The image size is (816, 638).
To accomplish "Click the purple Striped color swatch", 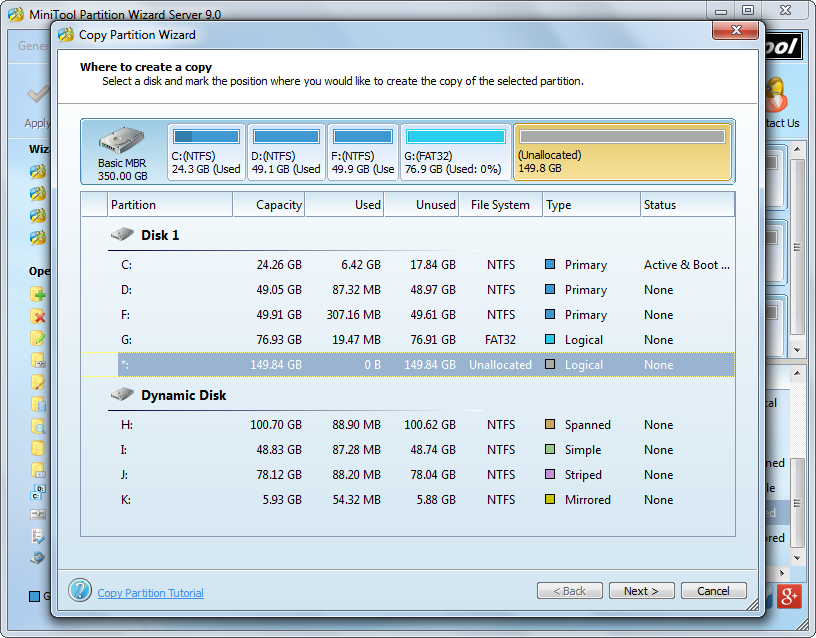I will point(550,474).
